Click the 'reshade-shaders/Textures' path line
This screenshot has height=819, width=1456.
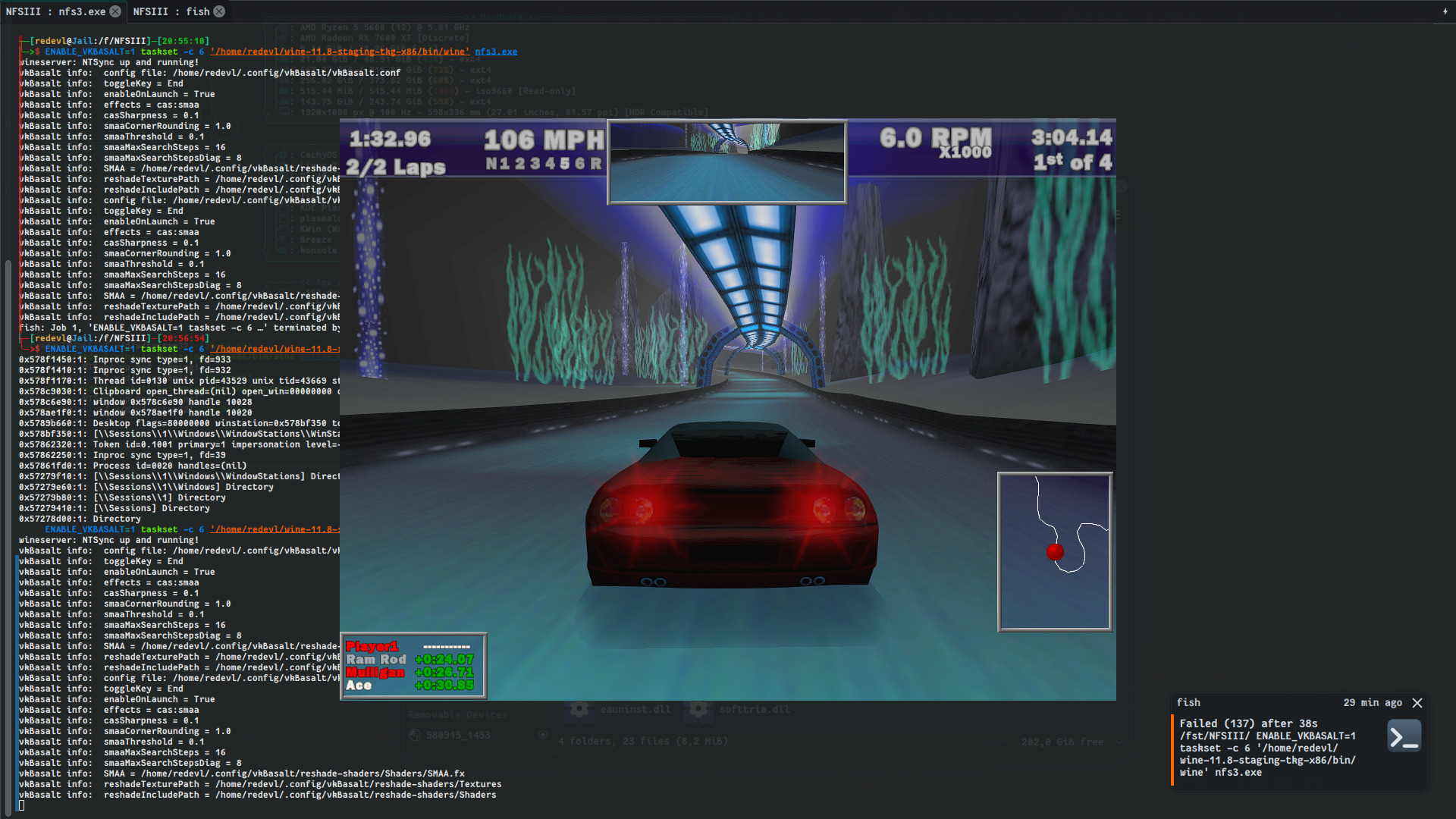tap(261, 784)
